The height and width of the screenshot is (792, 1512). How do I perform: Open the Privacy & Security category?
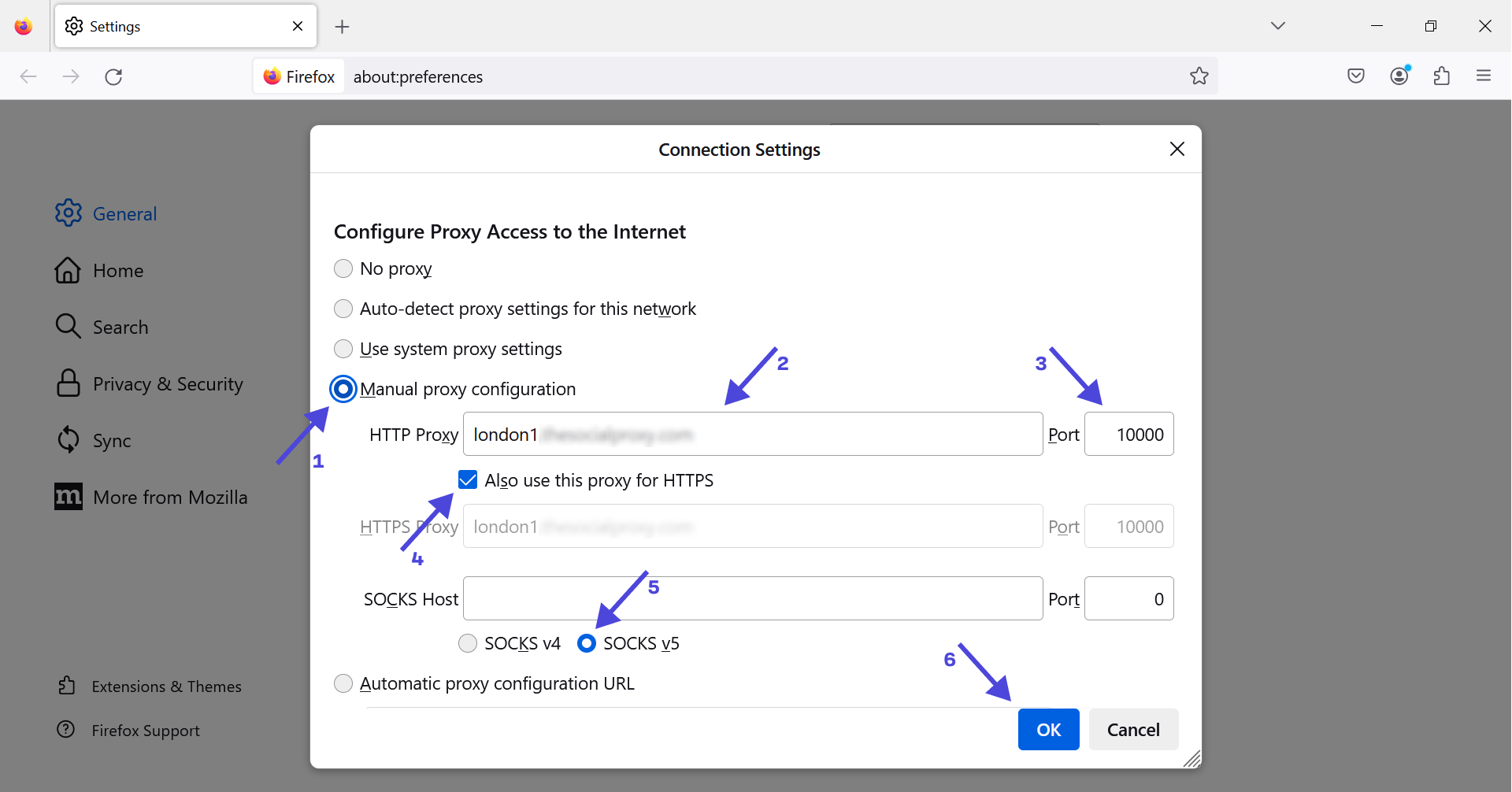tap(149, 383)
